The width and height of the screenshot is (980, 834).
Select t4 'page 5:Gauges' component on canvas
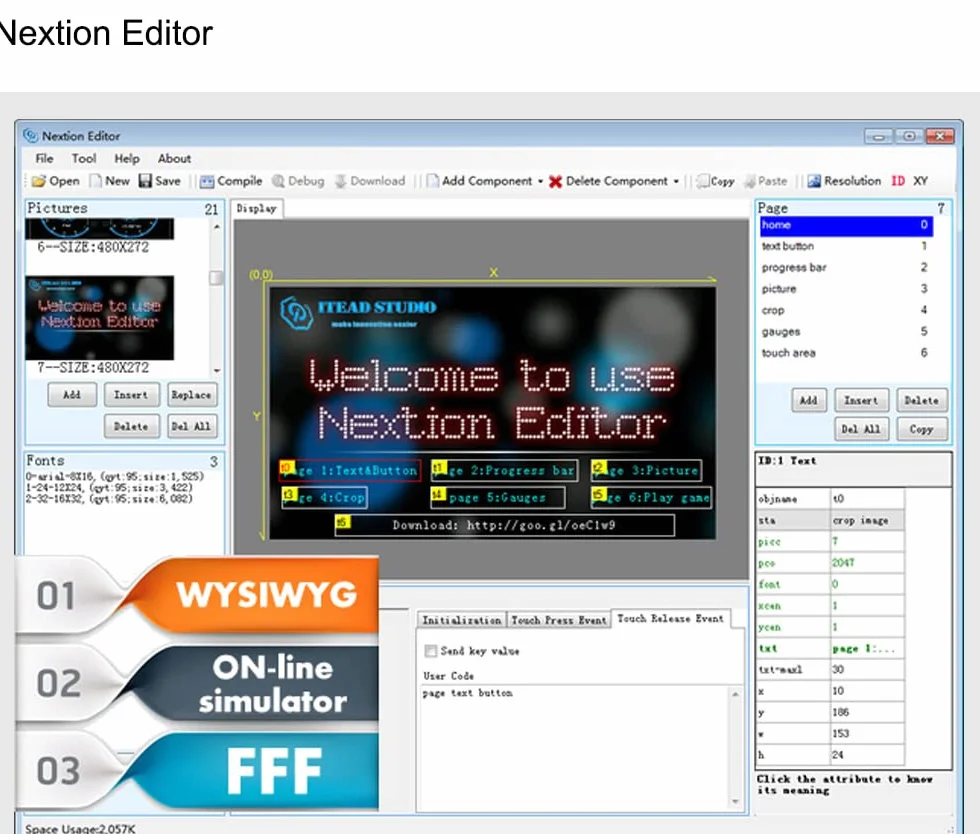498,498
